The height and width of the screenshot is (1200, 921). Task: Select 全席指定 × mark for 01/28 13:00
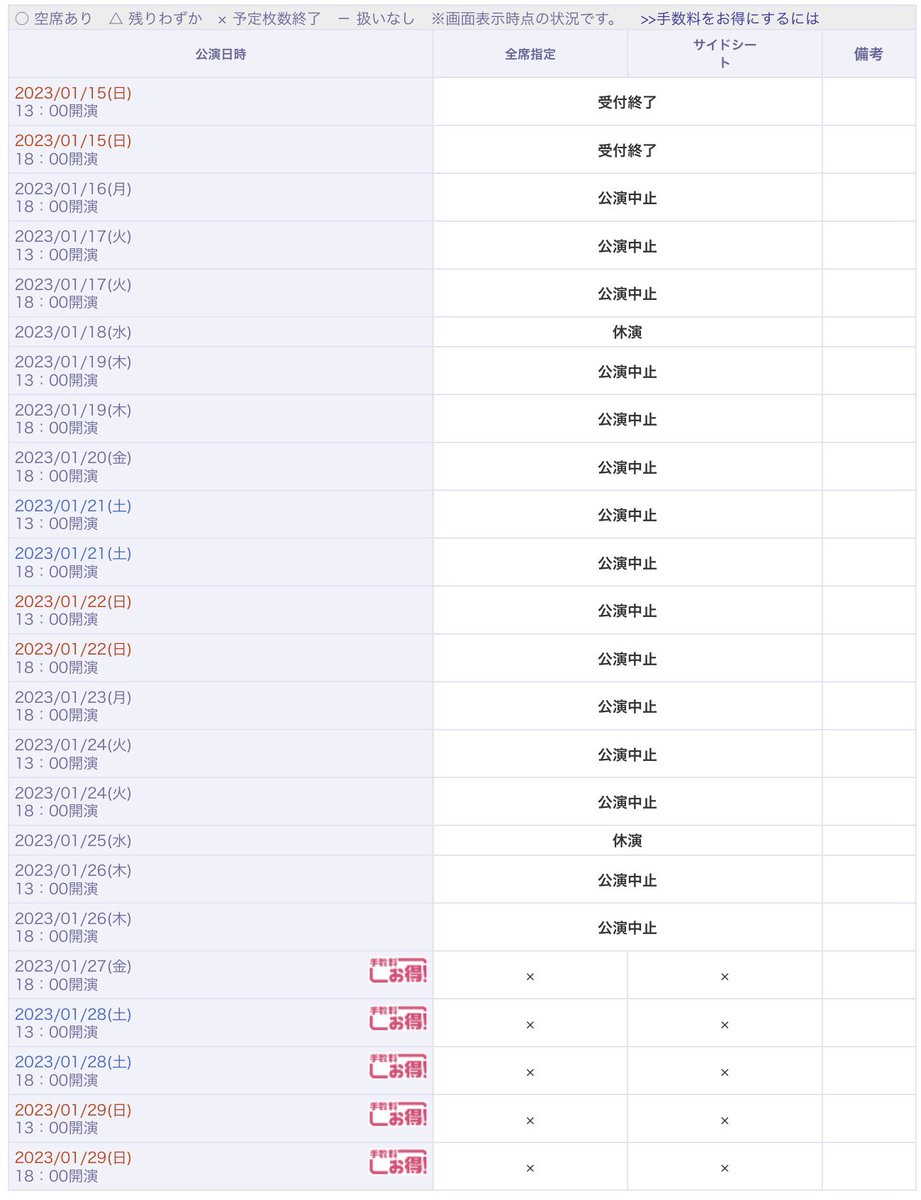tap(530, 1025)
